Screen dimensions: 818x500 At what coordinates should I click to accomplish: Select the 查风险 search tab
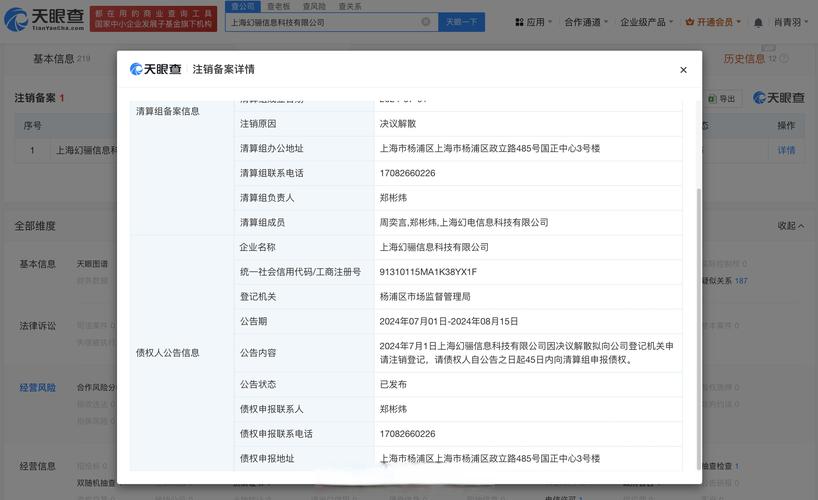point(314,7)
